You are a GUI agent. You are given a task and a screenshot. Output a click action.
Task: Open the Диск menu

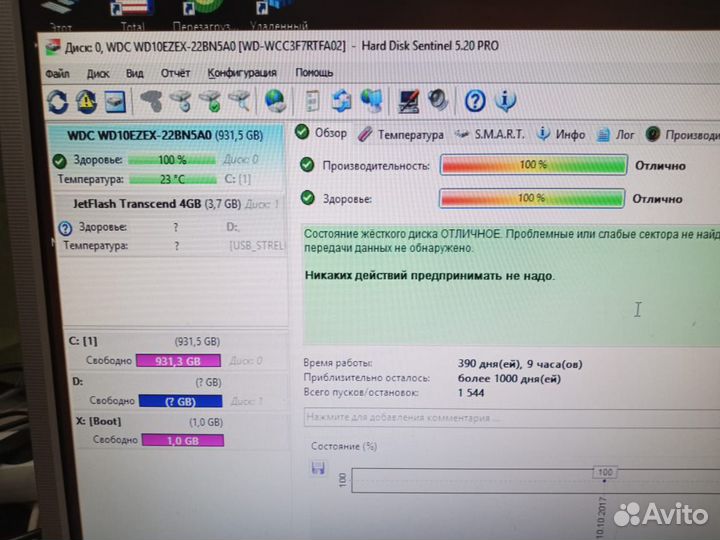tap(98, 73)
